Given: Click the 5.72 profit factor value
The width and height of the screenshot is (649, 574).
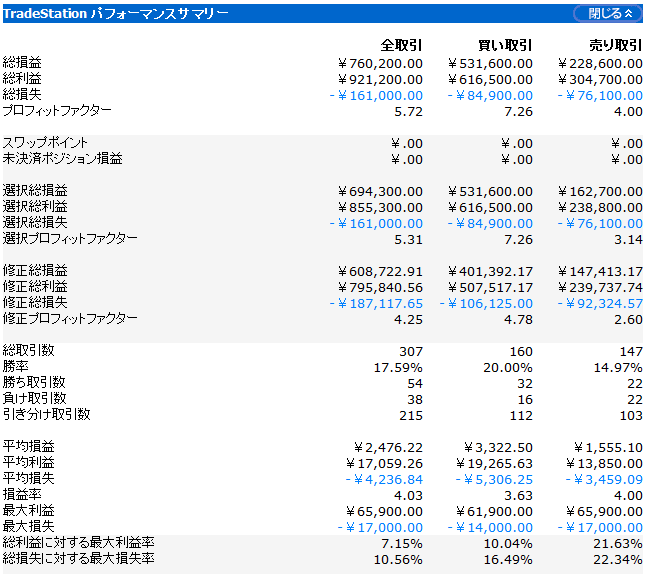Looking at the screenshot, I should coord(408,112).
